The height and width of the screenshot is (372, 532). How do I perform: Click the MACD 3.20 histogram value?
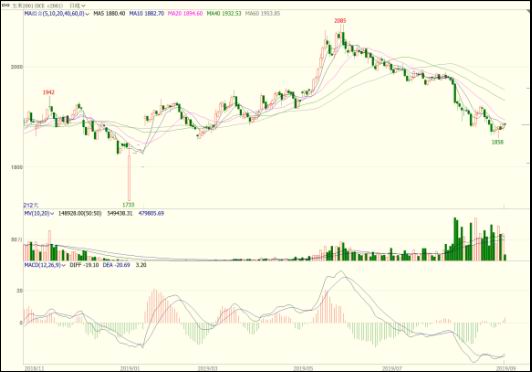[x=141, y=265]
